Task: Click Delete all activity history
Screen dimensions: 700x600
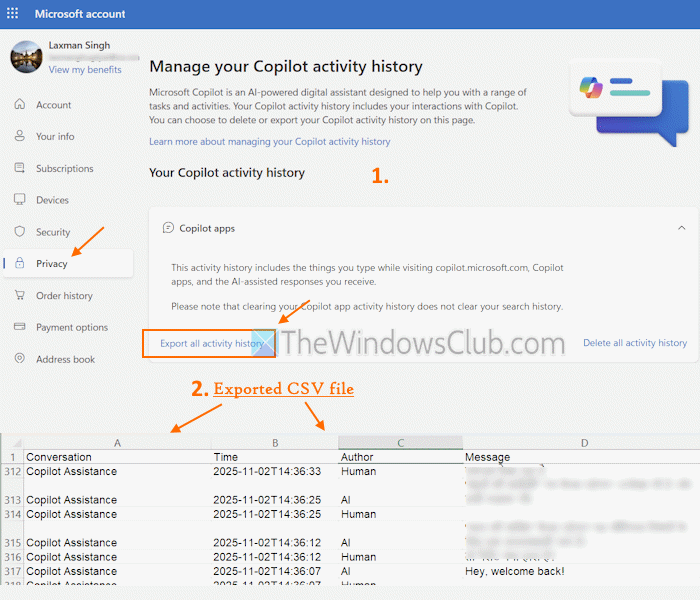Action: coord(635,343)
